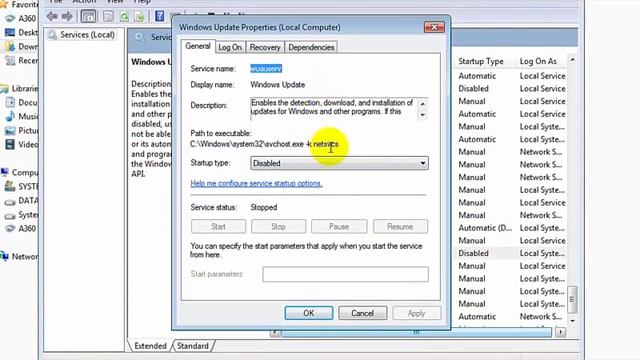
Task: Open the Recovery tab
Action: pos(265,47)
